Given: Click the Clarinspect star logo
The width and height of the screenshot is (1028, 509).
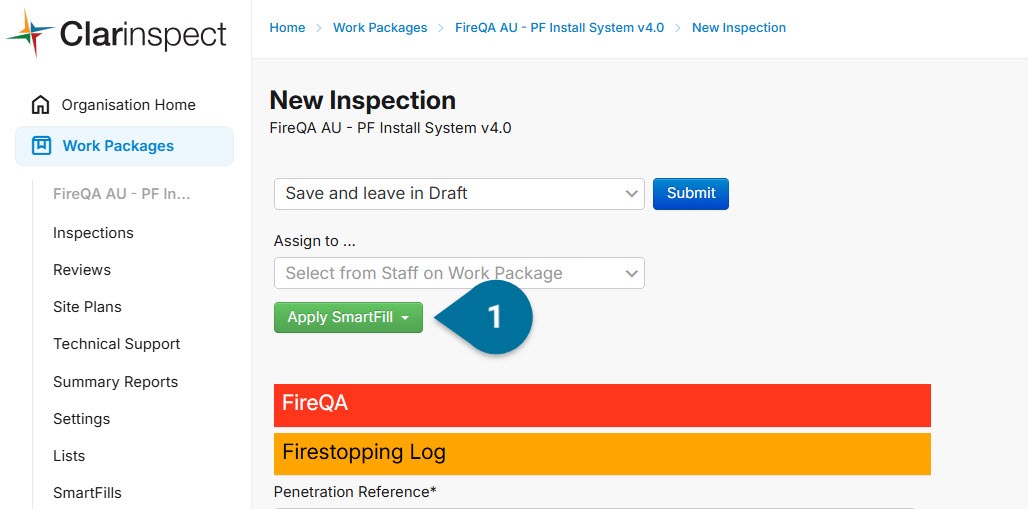Looking at the screenshot, I should tap(29, 33).
